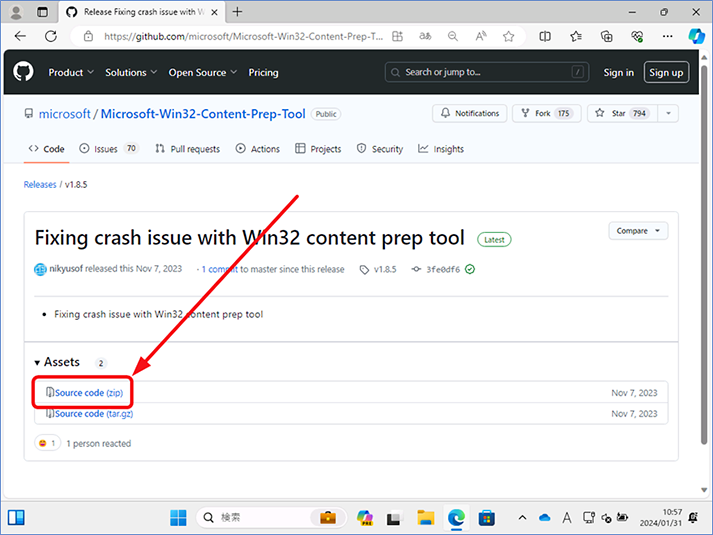
Task: Expand the Product menu
Action: (x=71, y=72)
